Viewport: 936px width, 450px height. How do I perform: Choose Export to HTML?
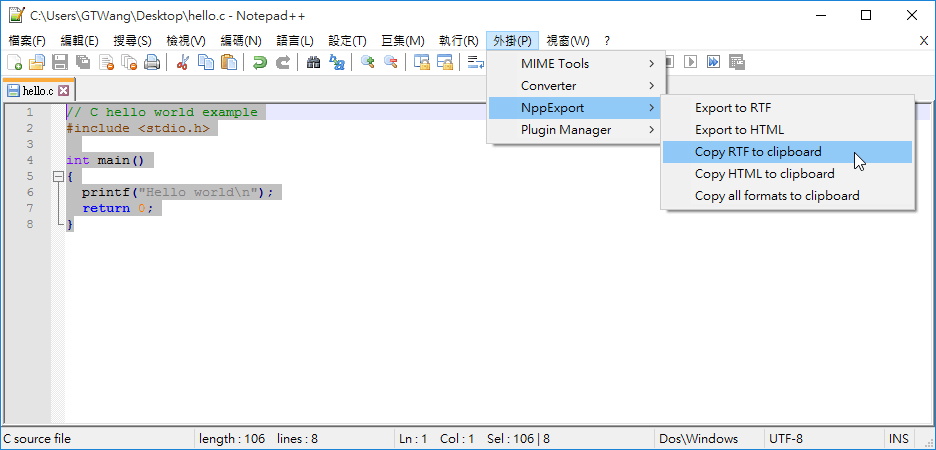(x=787, y=130)
